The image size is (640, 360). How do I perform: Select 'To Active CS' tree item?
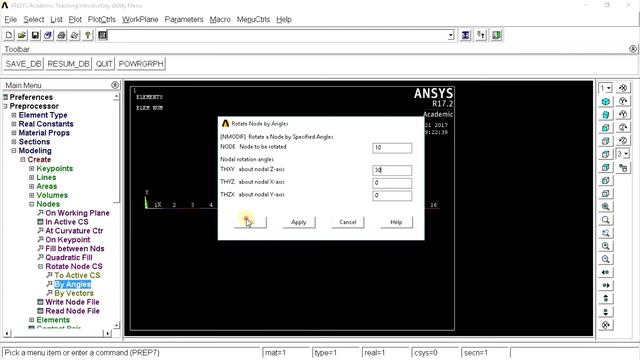pyautogui.click(x=77, y=276)
